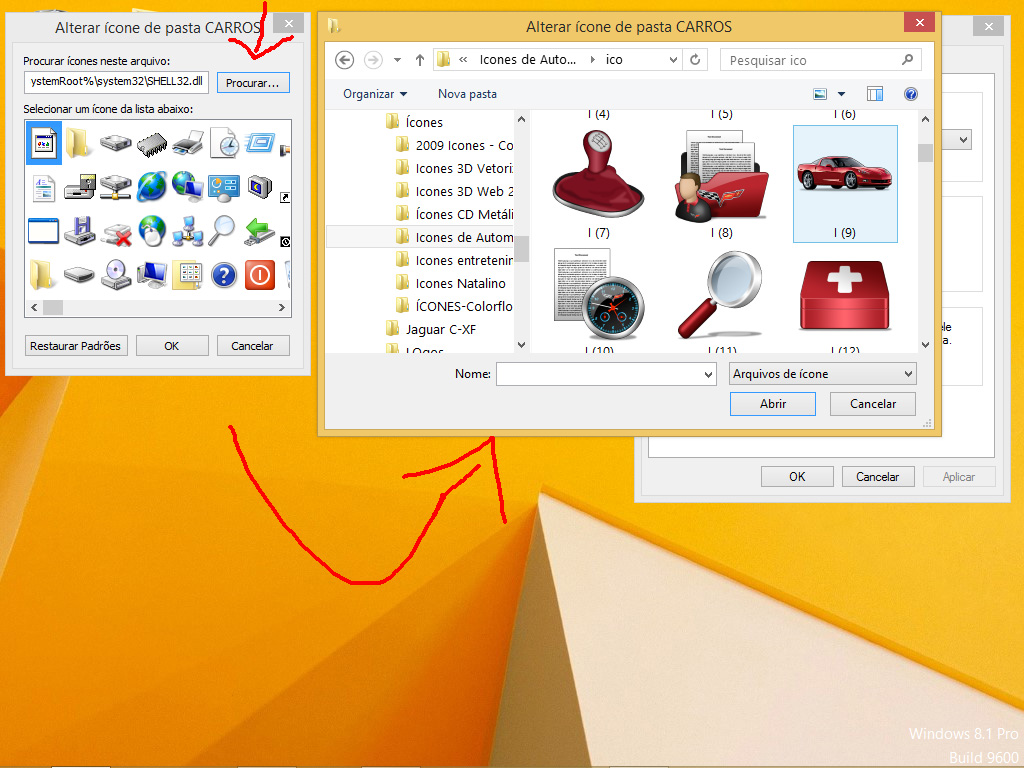1024x768 pixels.
Task: Select the program window document icon in SHELL32 list
Action: 44,143
